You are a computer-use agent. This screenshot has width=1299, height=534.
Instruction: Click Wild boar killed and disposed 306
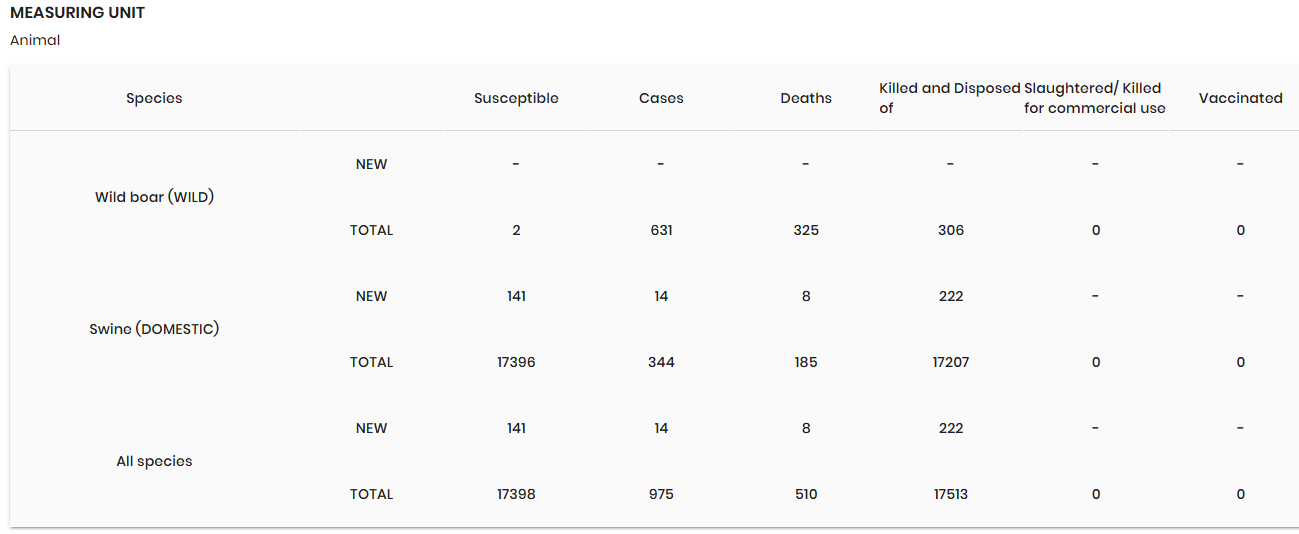click(951, 230)
